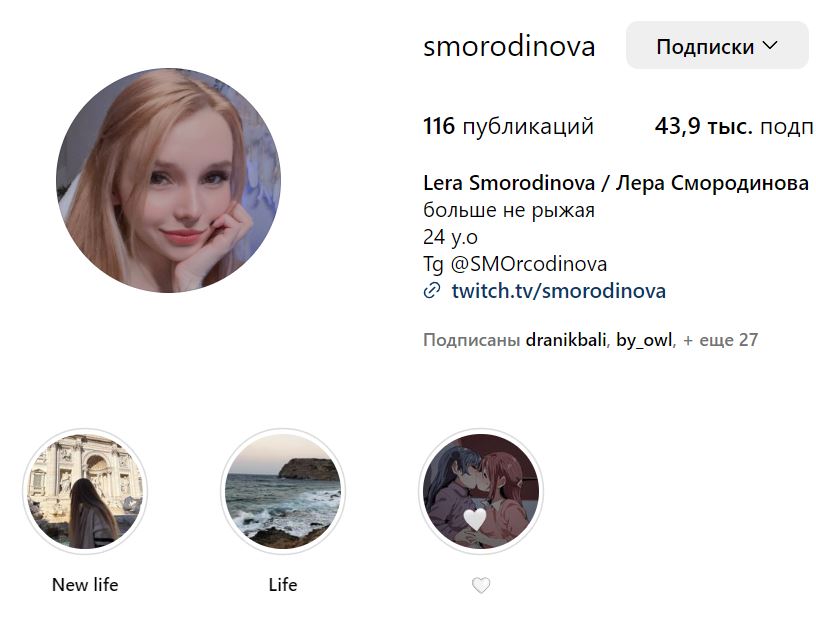Image resolution: width=816 pixels, height=618 pixels.
Task: Open the profile avatar photo
Action: tap(169, 181)
